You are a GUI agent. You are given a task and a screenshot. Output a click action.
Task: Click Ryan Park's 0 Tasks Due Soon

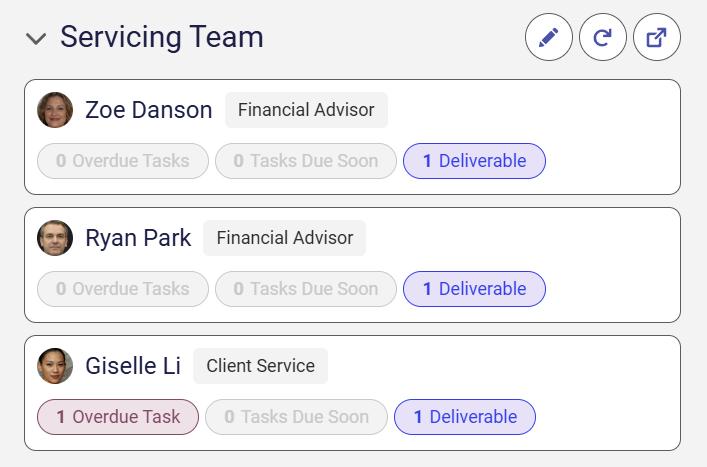(306, 289)
